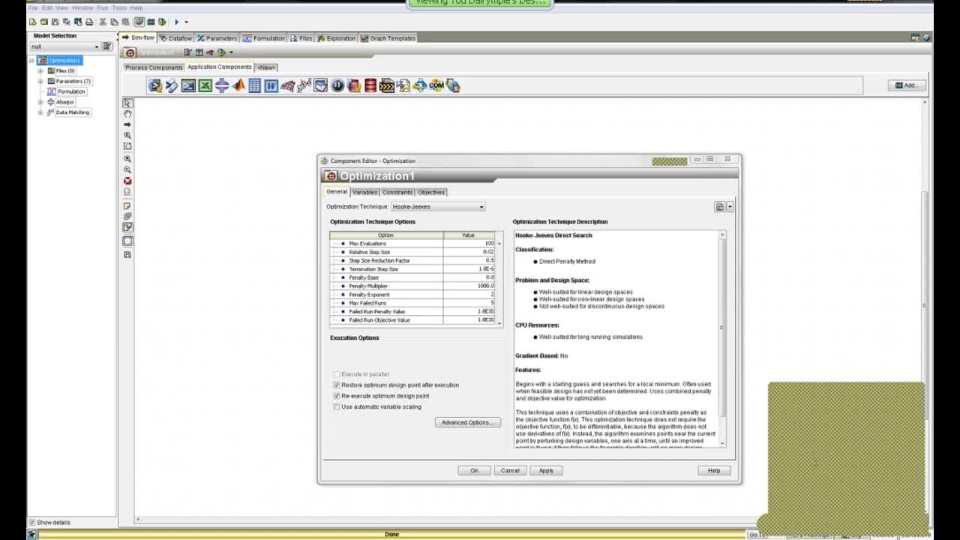Click the Help button
This screenshot has width=960, height=540.
pyautogui.click(x=714, y=471)
